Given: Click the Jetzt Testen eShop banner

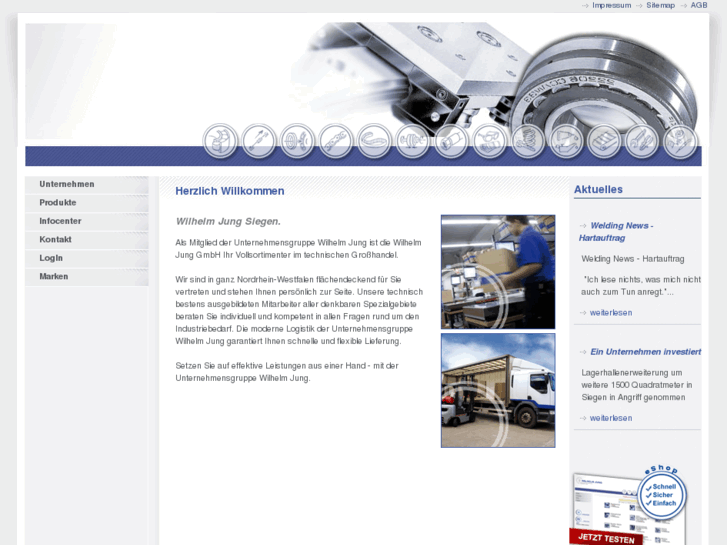Looking at the screenshot, I should click(x=607, y=538).
